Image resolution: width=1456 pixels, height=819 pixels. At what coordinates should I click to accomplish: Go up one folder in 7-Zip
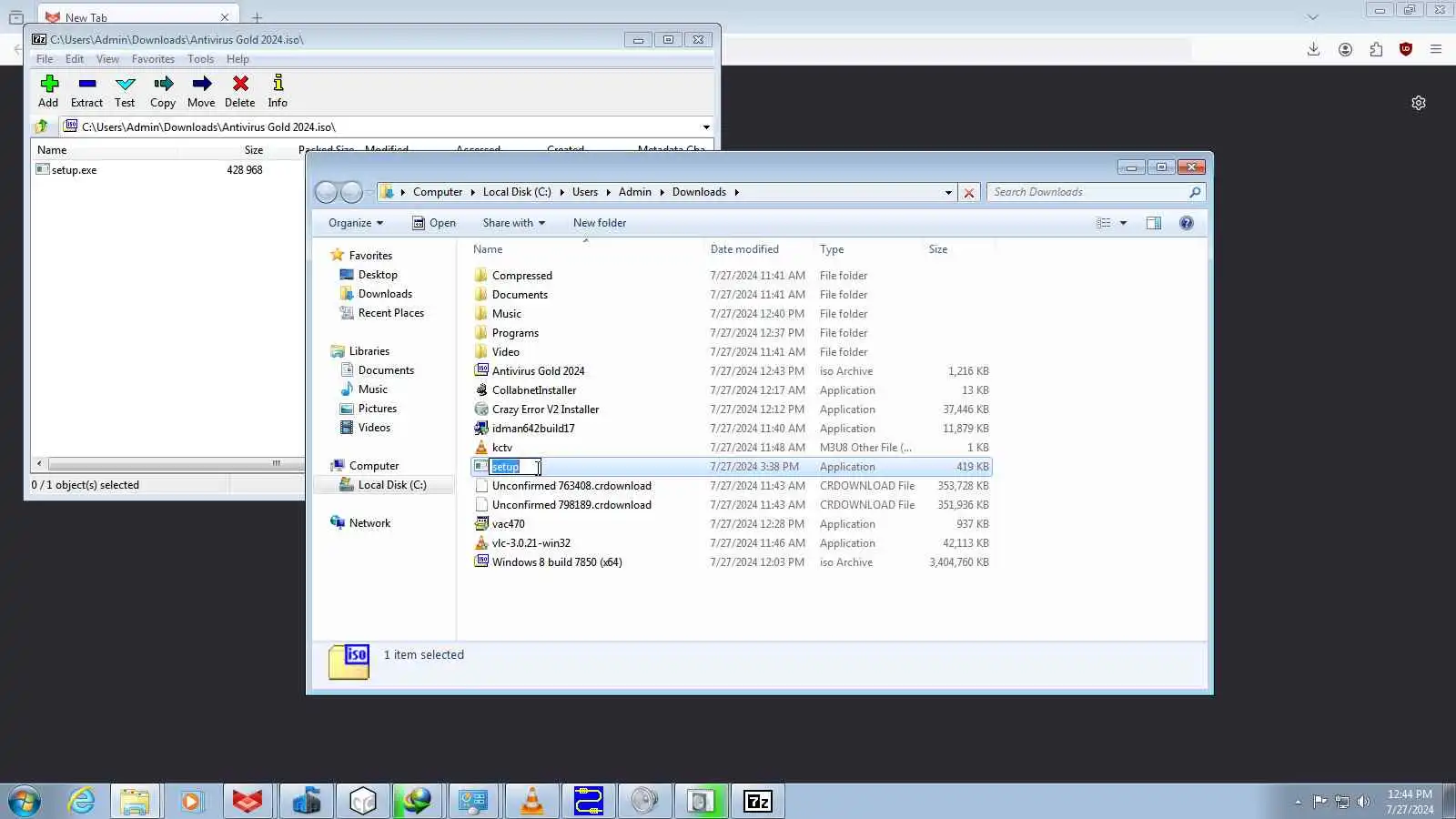pos(41,126)
